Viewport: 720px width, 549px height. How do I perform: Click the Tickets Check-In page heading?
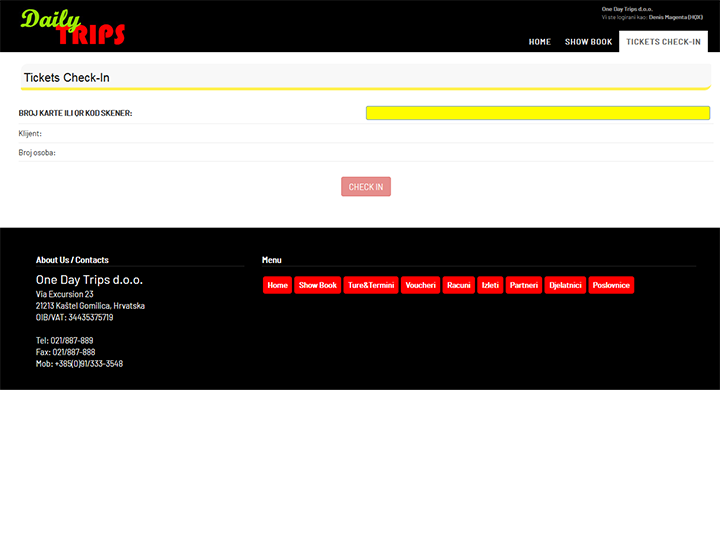[67, 78]
